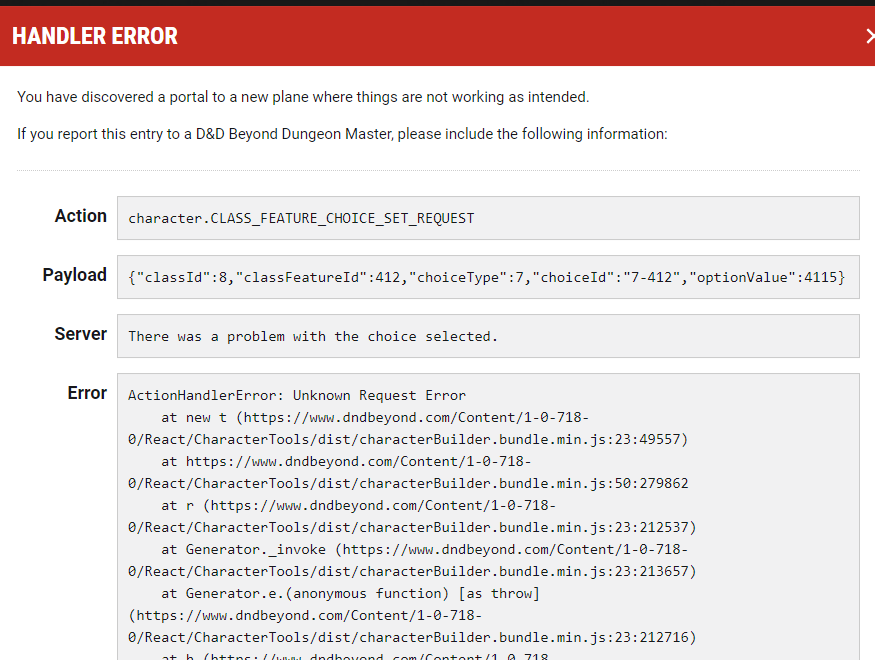Click "at Generator.e.(anonymous function)" line
Viewport: 875px width, 660px height.
coord(350,594)
